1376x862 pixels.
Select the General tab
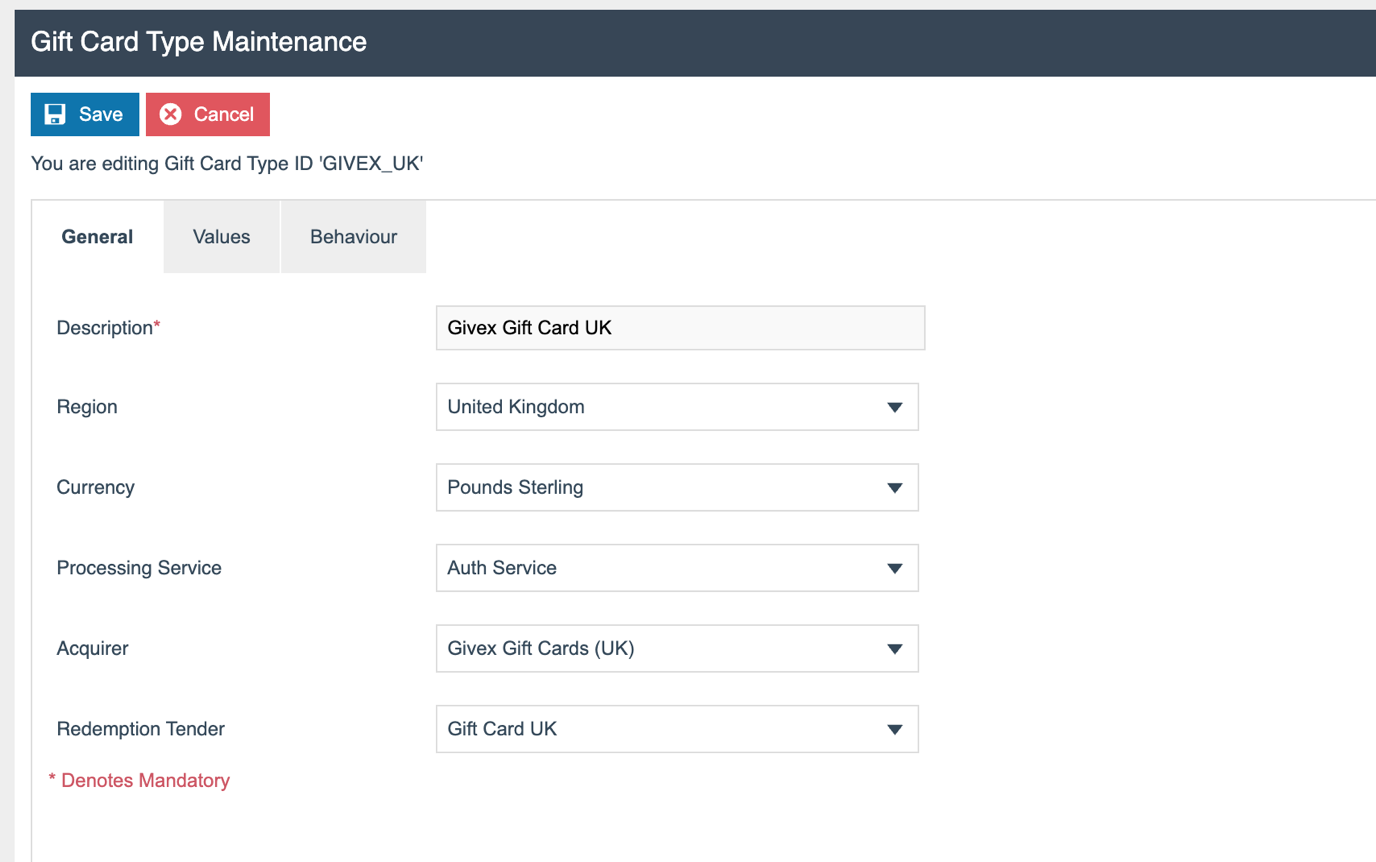(x=97, y=237)
